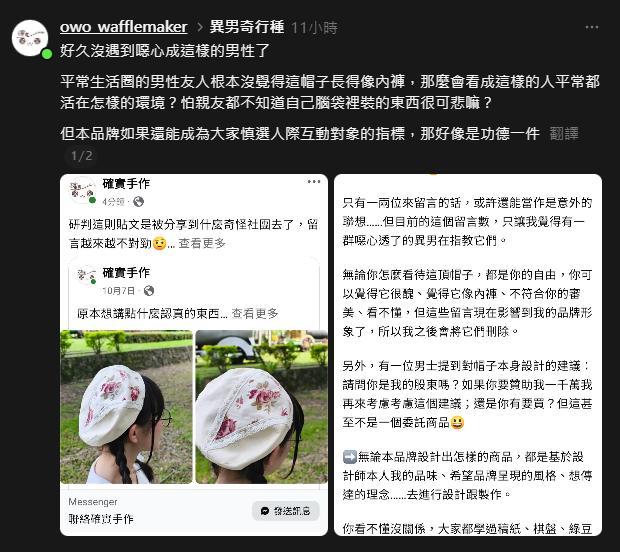
Task: Open the post's three-dot options menu
Action: click(x=592, y=27)
